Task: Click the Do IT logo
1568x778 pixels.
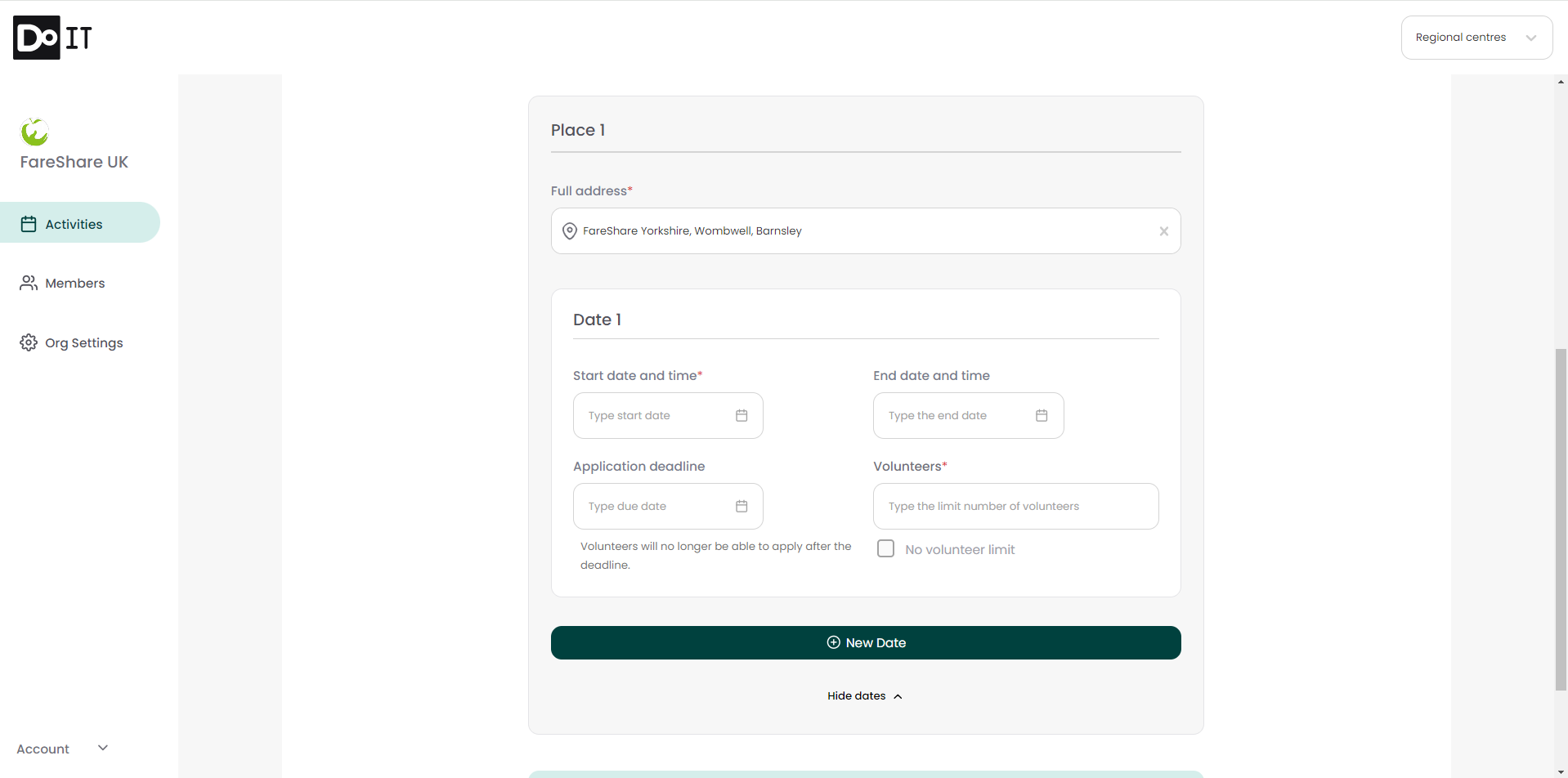Action: coord(52,38)
